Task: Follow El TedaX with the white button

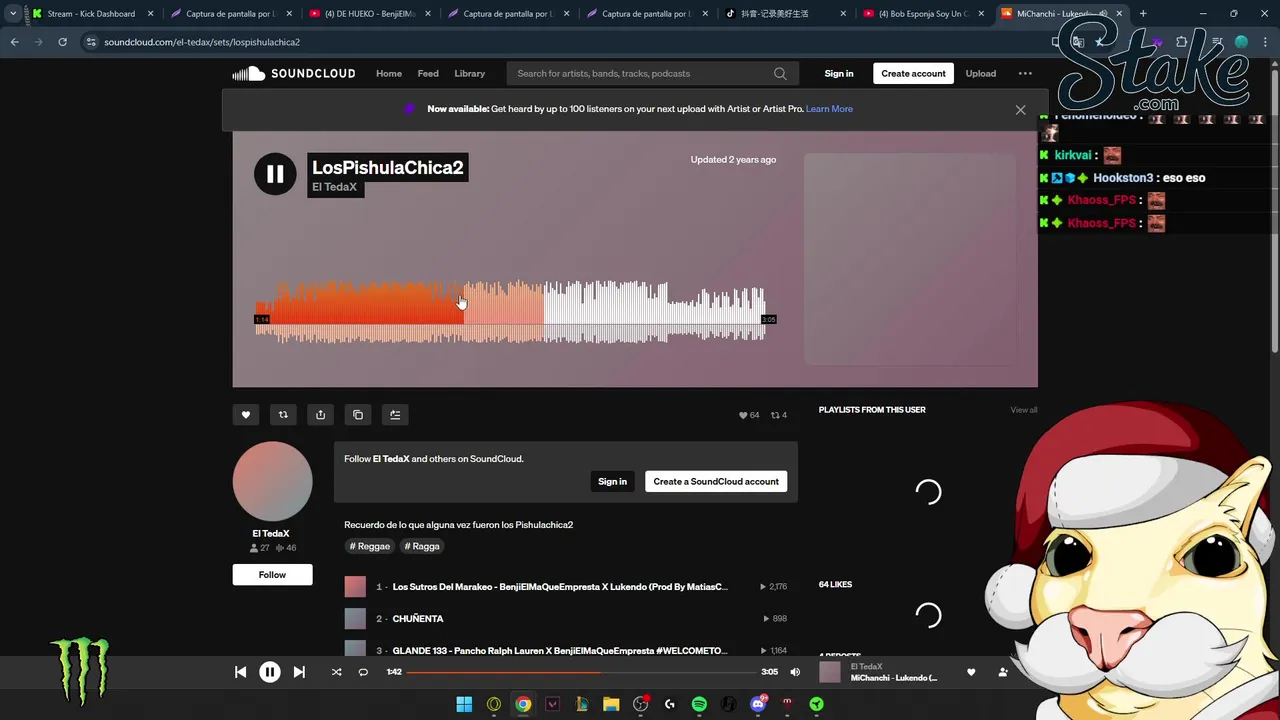Action: click(x=272, y=574)
